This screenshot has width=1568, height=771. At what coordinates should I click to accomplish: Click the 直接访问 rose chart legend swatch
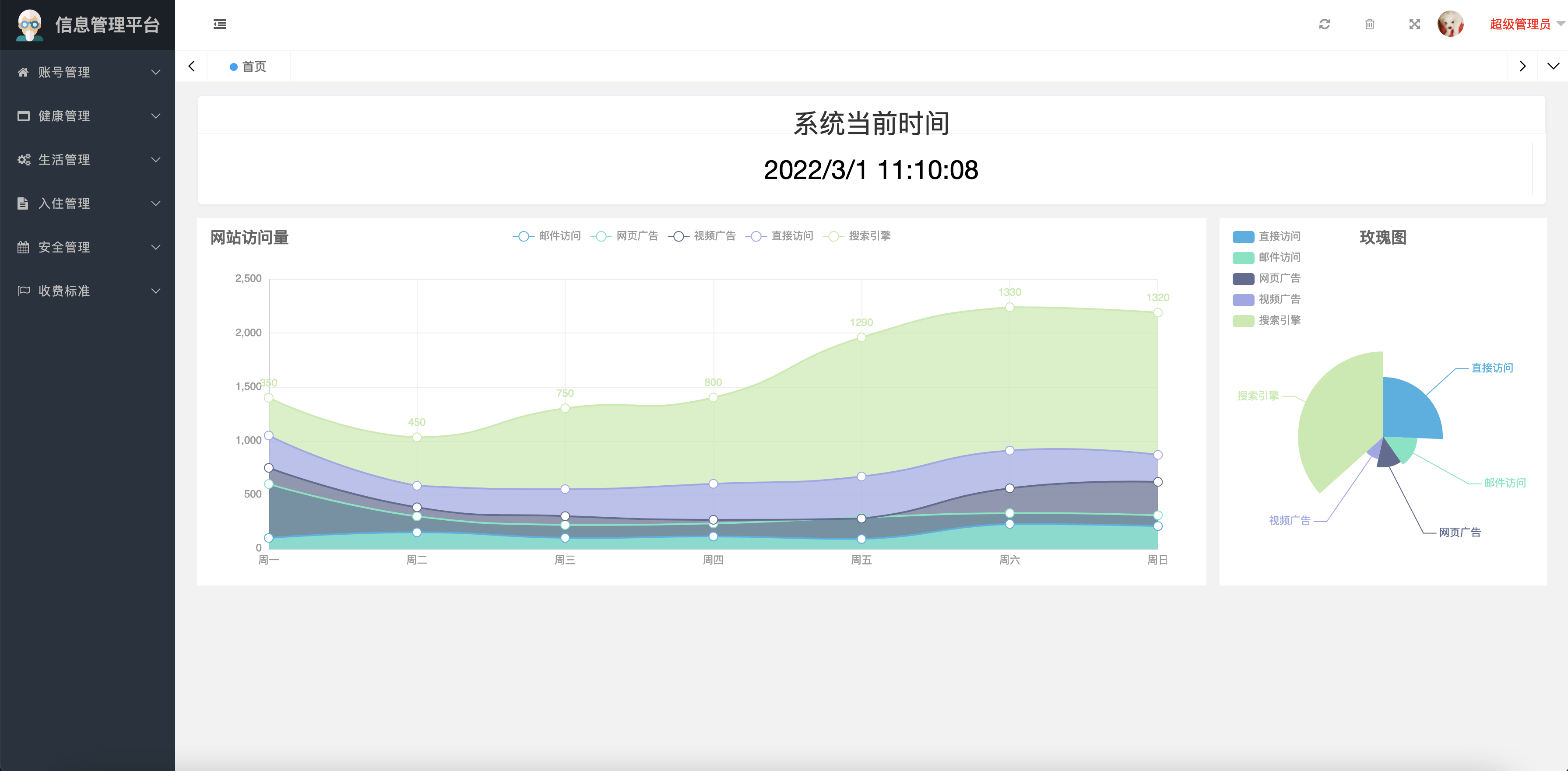(x=1243, y=237)
